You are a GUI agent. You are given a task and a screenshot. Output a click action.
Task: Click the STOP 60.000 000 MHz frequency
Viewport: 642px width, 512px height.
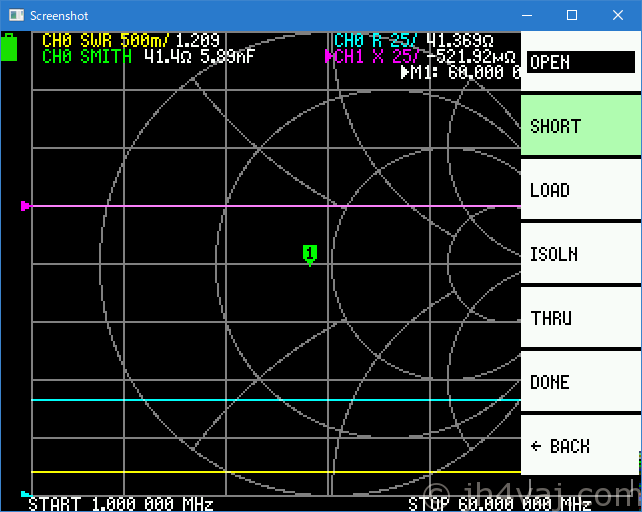click(x=500, y=504)
